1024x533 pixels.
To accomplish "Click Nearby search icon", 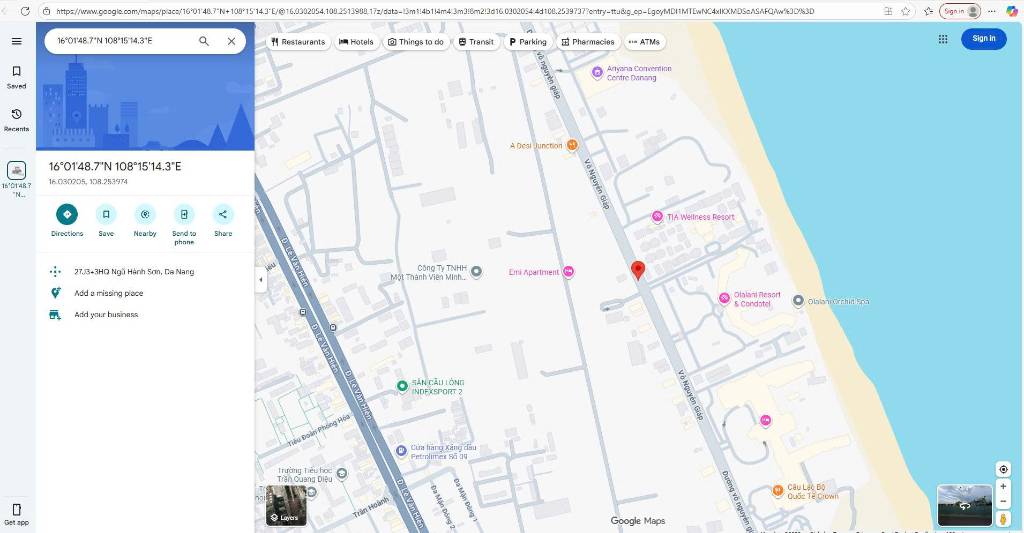I will coord(145,214).
